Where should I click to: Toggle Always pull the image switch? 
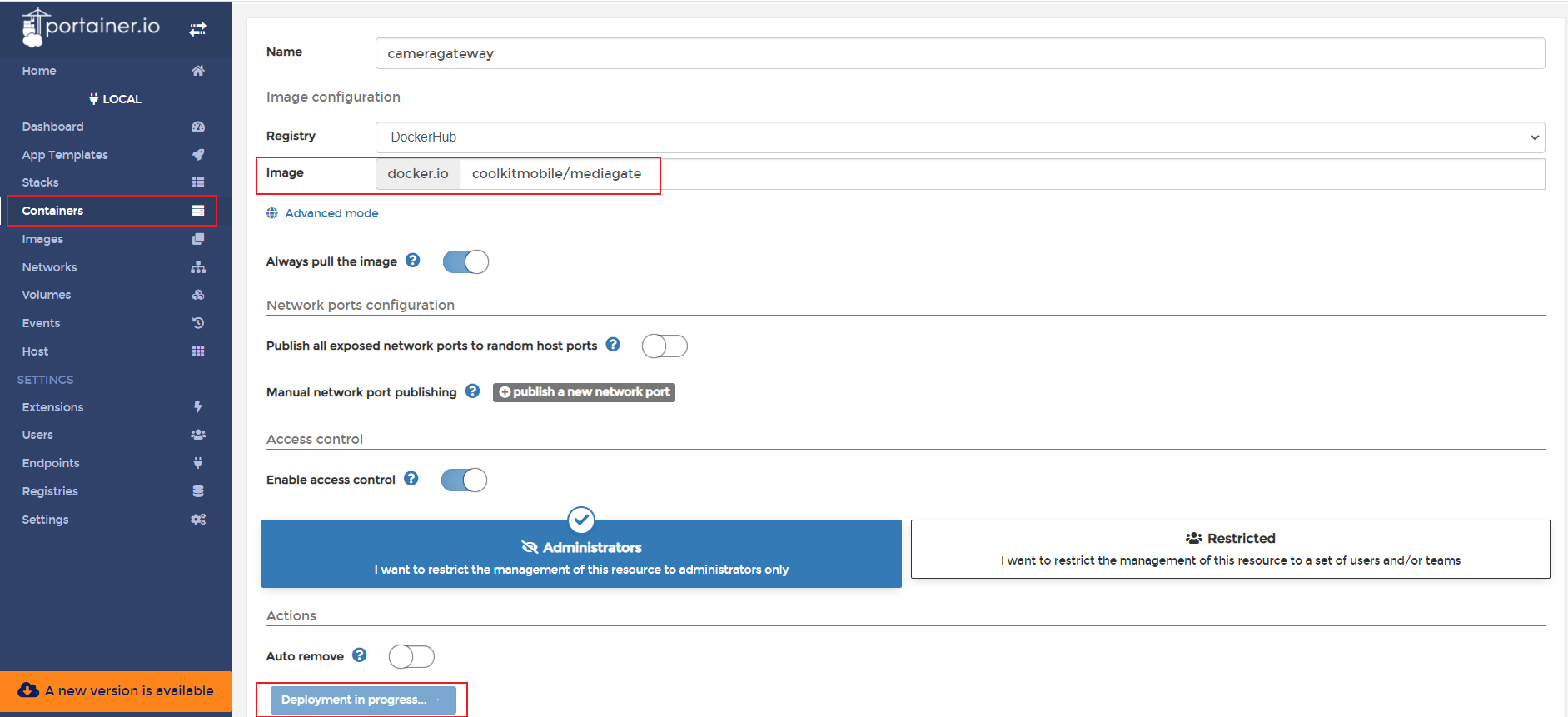coord(465,261)
